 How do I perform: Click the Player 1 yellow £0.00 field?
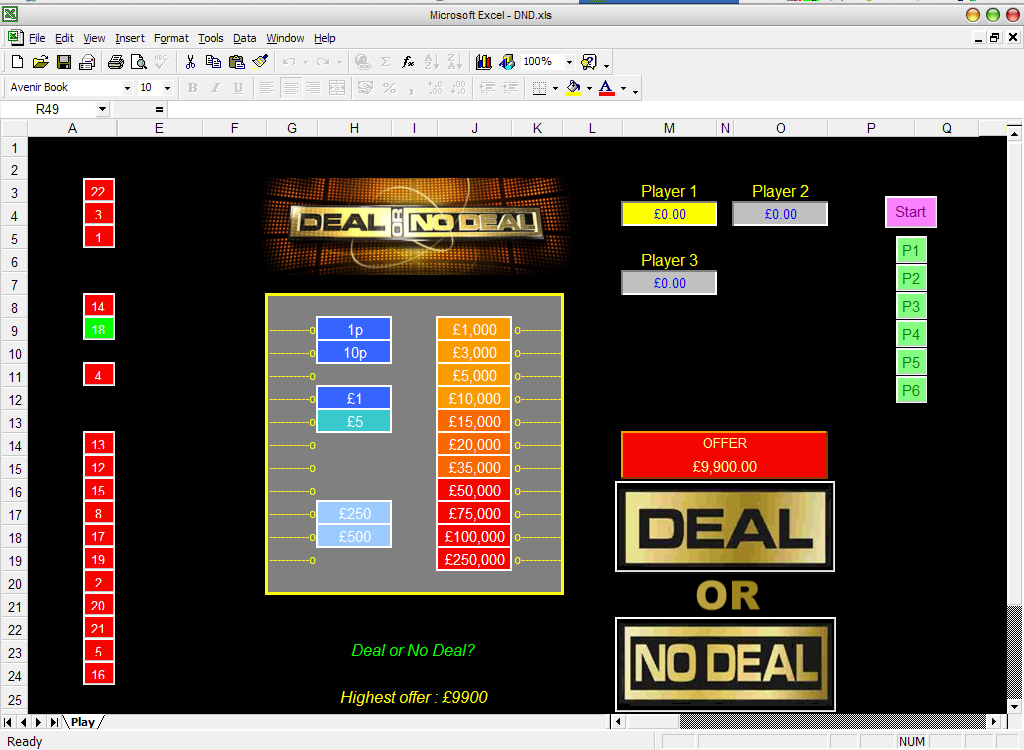coord(669,214)
